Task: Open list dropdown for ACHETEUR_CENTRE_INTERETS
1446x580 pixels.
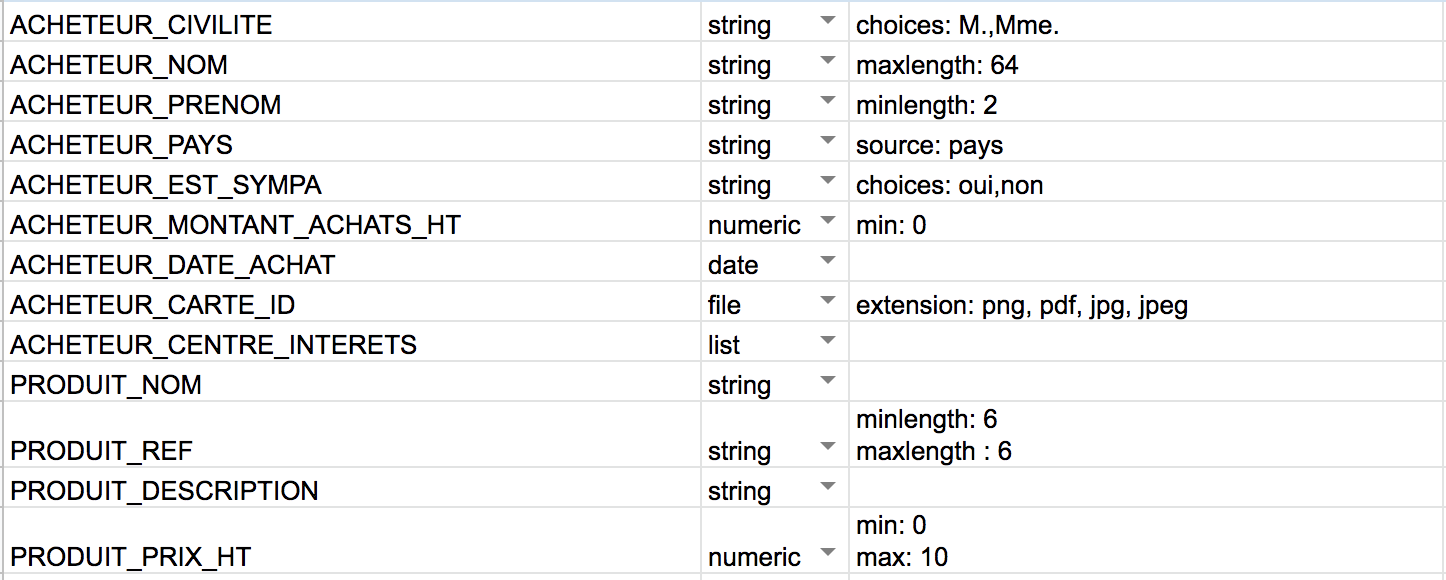Action: (827, 342)
